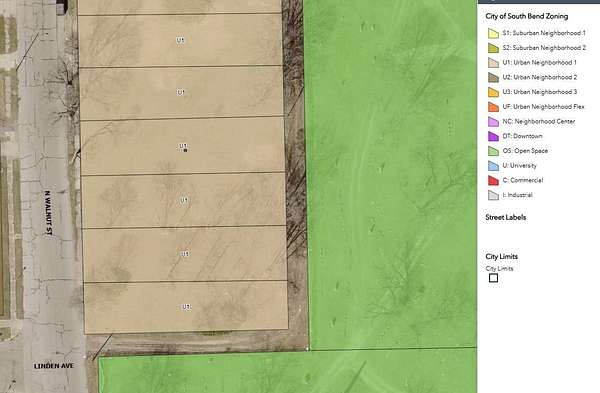Click the NC Neighborhood Center legend icon
The image size is (600, 393).
tap(493, 122)
